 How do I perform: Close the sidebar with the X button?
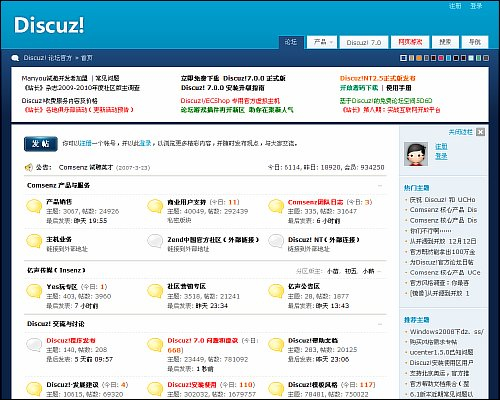click(480, 132)
